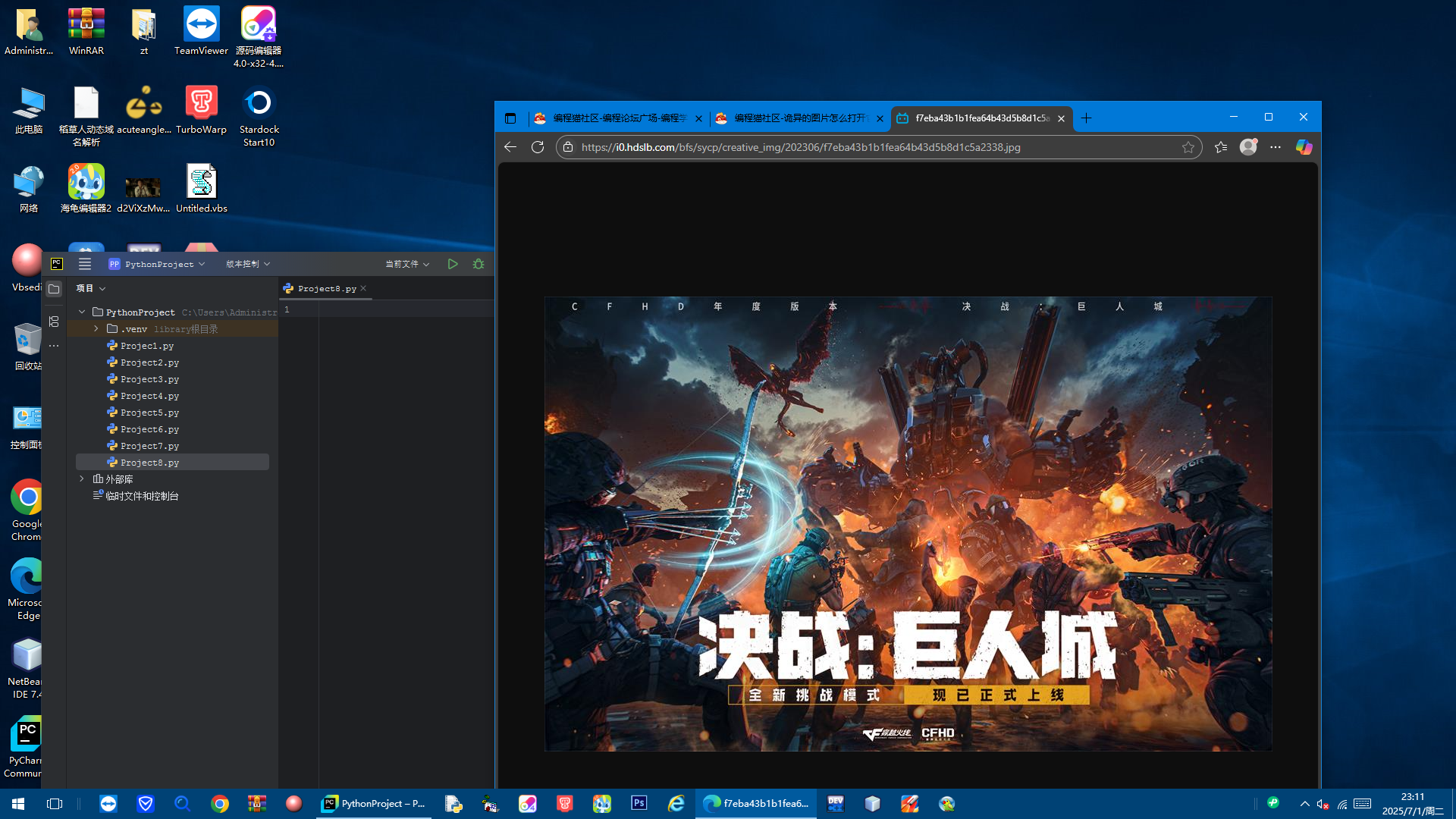Refresh the Edge page
Viewport: 1456px width, 819px height.
[x=538, y=147]
